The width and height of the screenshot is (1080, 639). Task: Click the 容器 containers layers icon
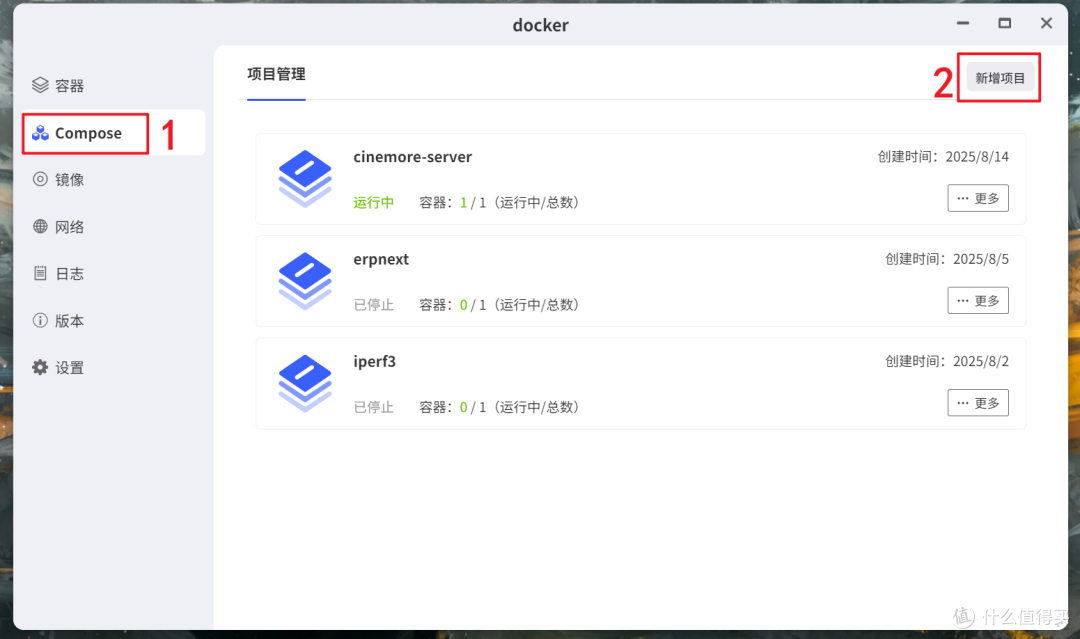click(x=40, y=86)
